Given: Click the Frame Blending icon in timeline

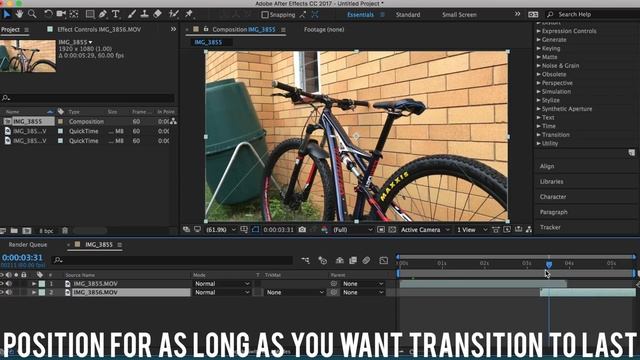Looking at the screenshot, I should (x=353, y=260).
